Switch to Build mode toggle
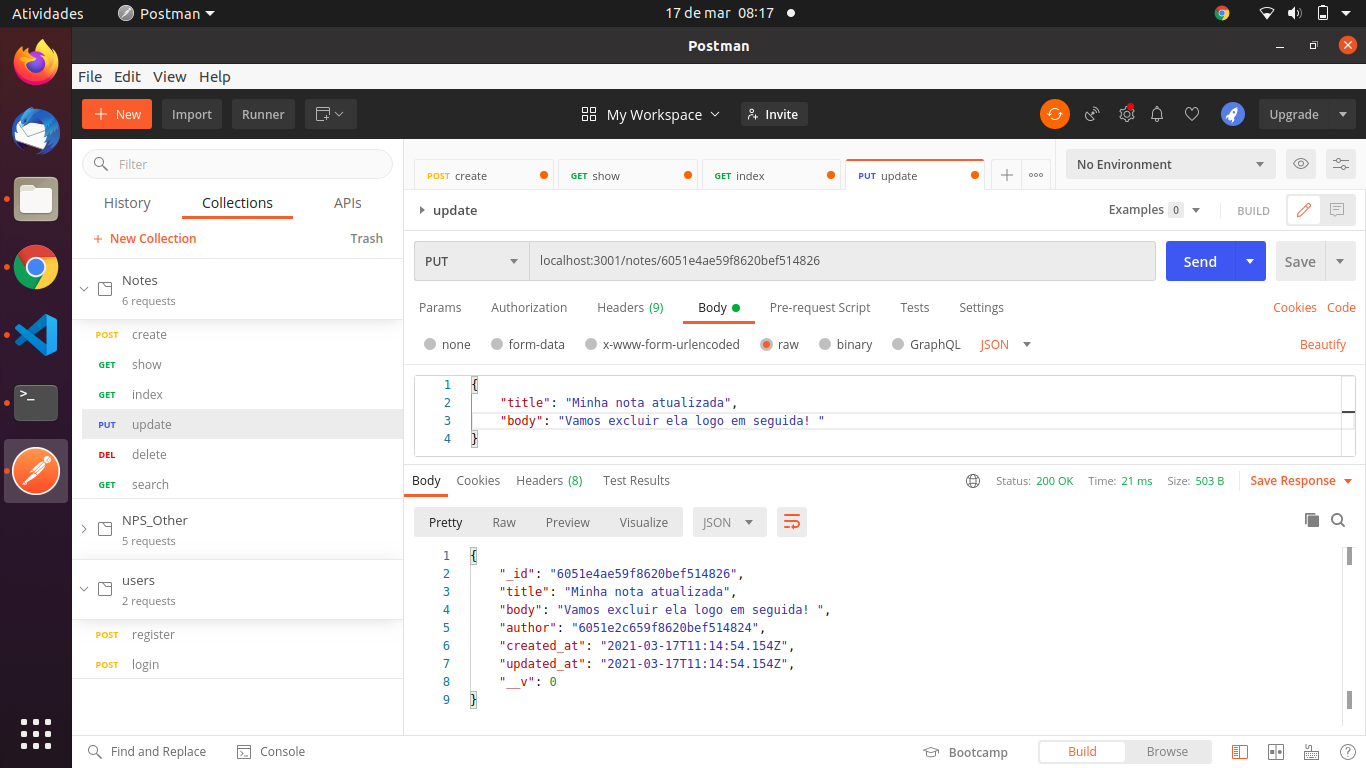The image size is (1366, 768). click(x=1082, y=752)
